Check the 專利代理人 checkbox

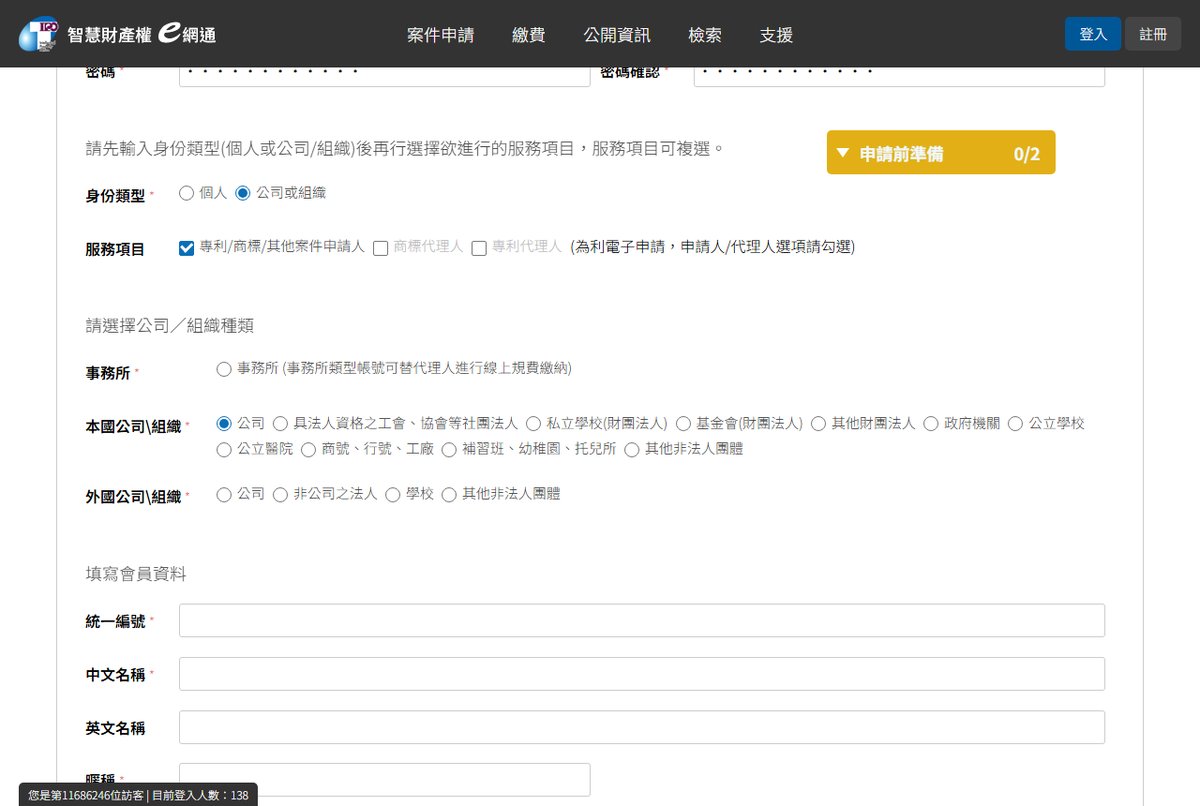[x=478, y=248]
